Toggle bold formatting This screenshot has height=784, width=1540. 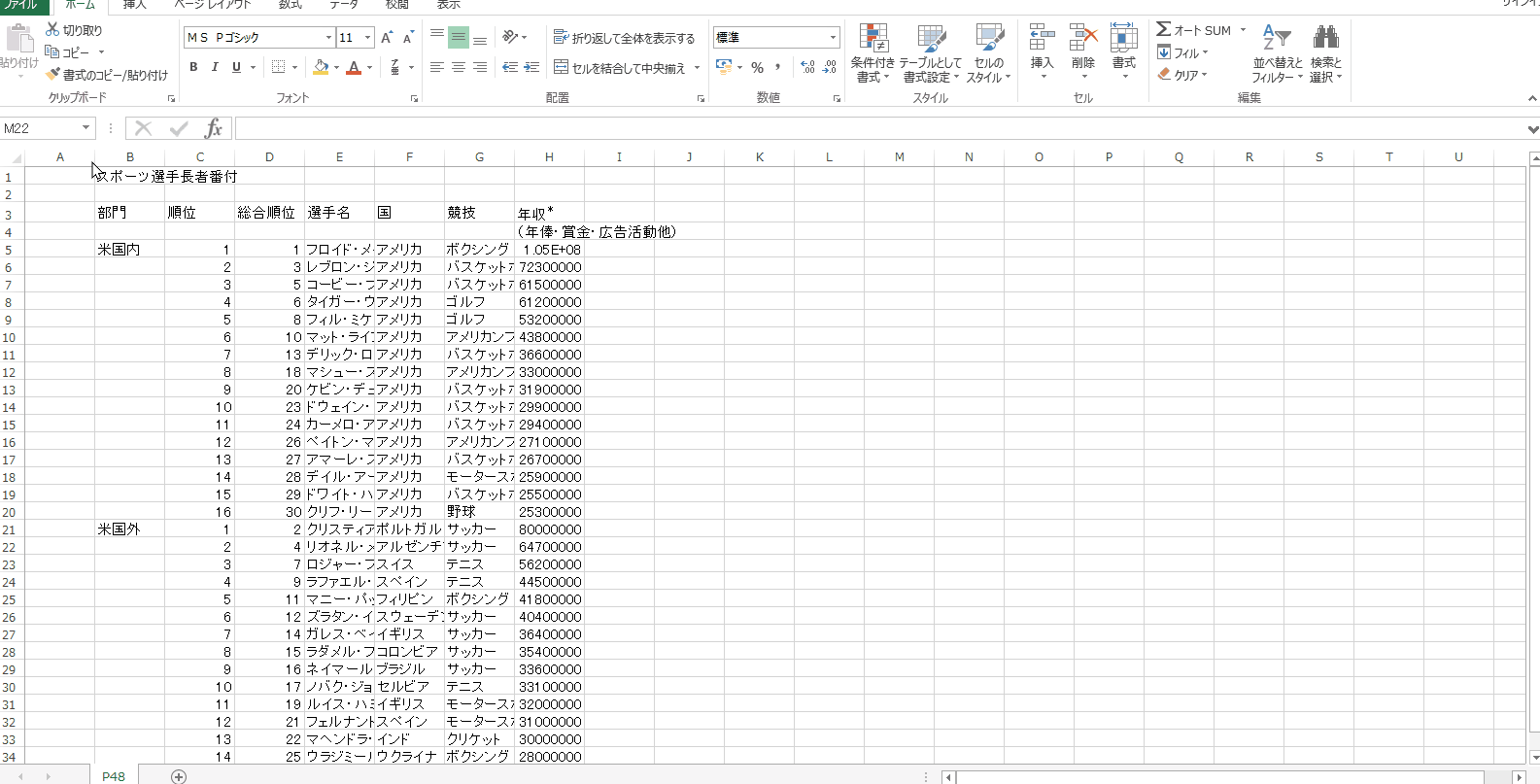193,67
